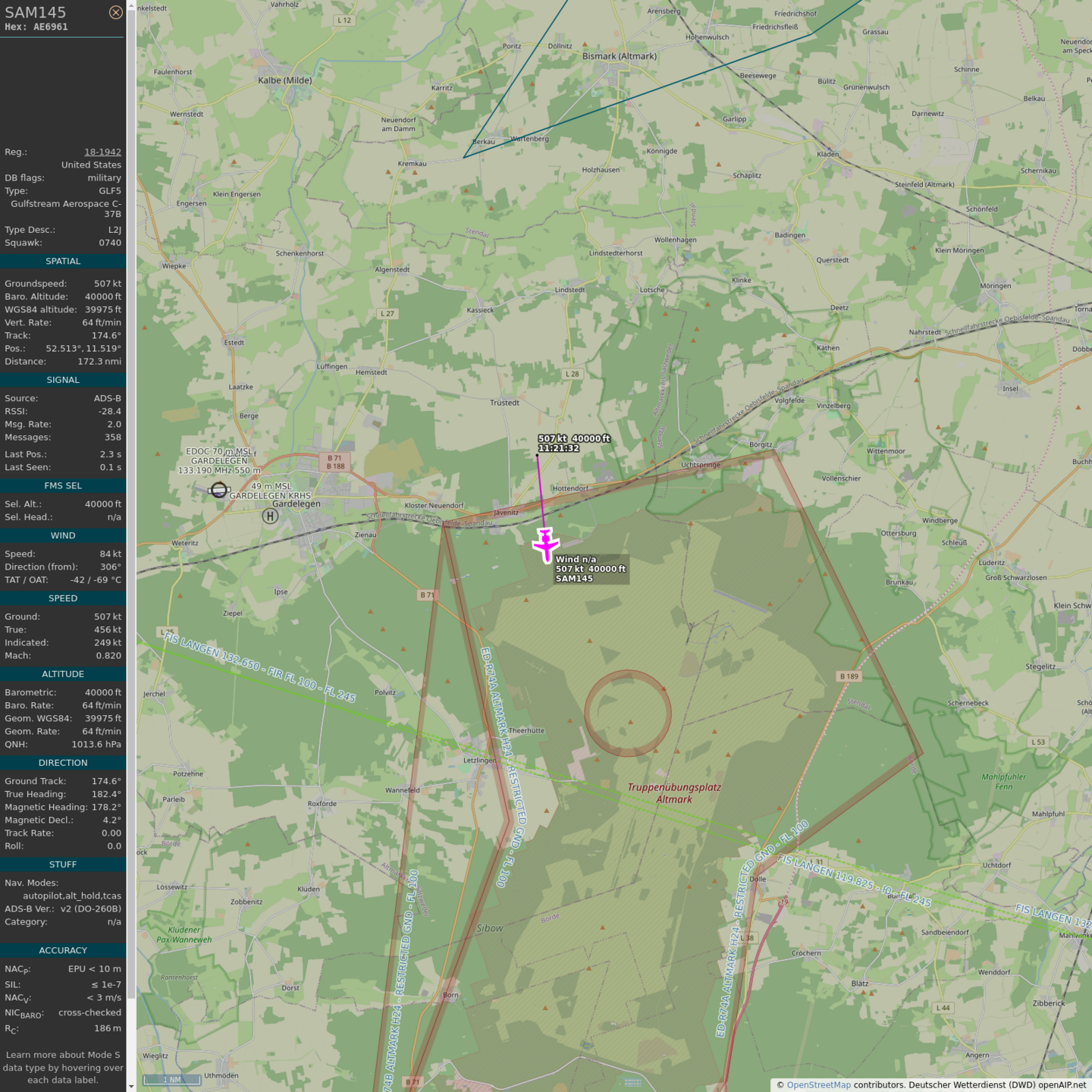Click the B 71 / B 188 road shield

pyautogui.click(x=335, y=462)
